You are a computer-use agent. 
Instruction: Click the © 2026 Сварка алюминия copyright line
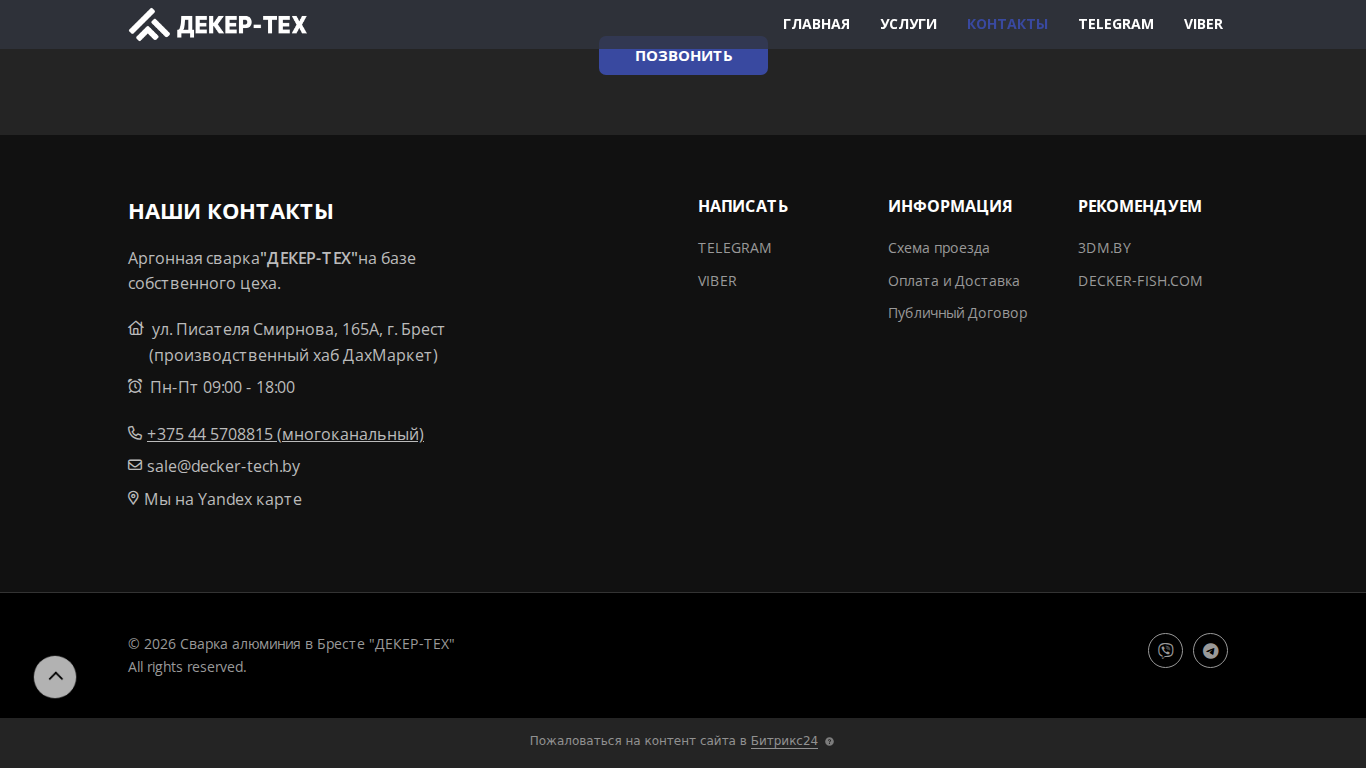point(291,644)
